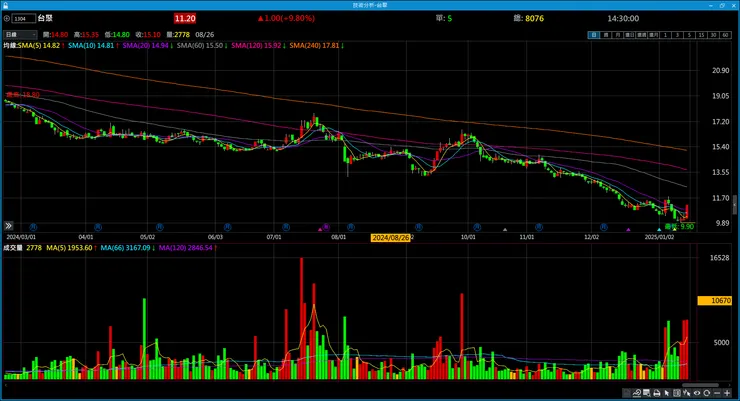Image resolution: width=740 pixels, height=401 pixels.
Task: Switch to the 5-minute chart button
Action: coord(689,35)
